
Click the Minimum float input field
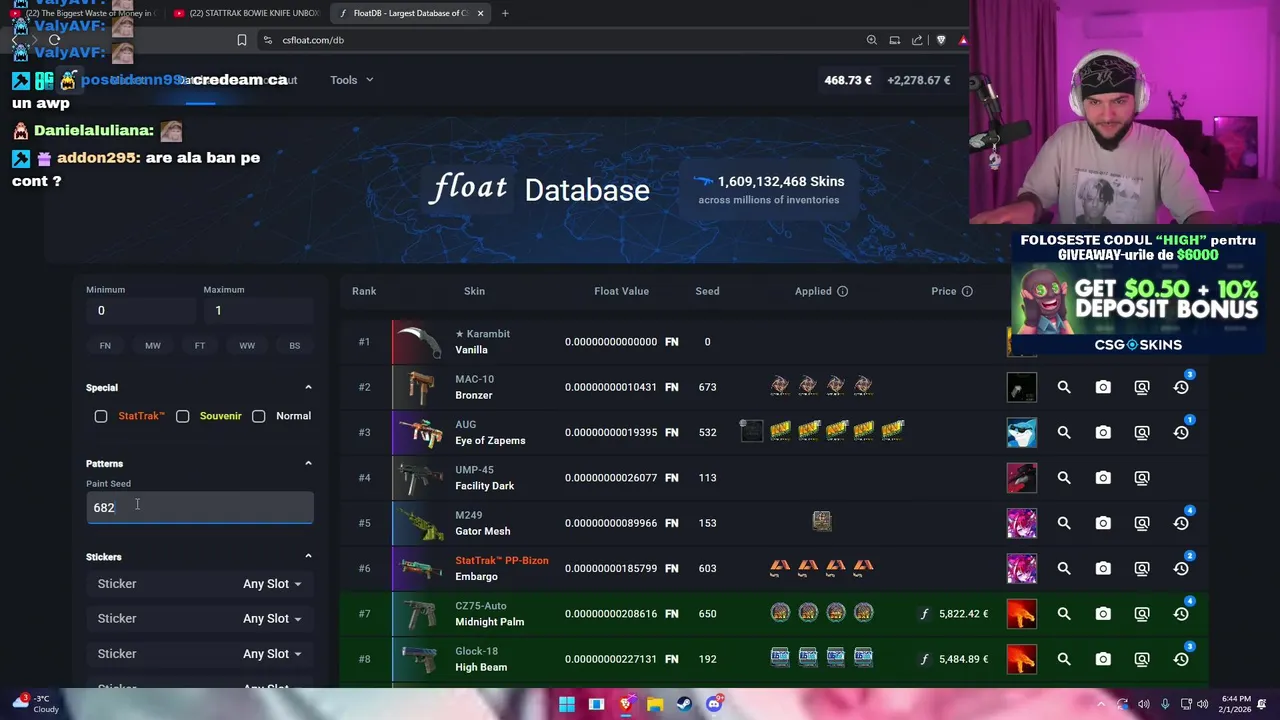pyautogui.click(x=141, y=311)
